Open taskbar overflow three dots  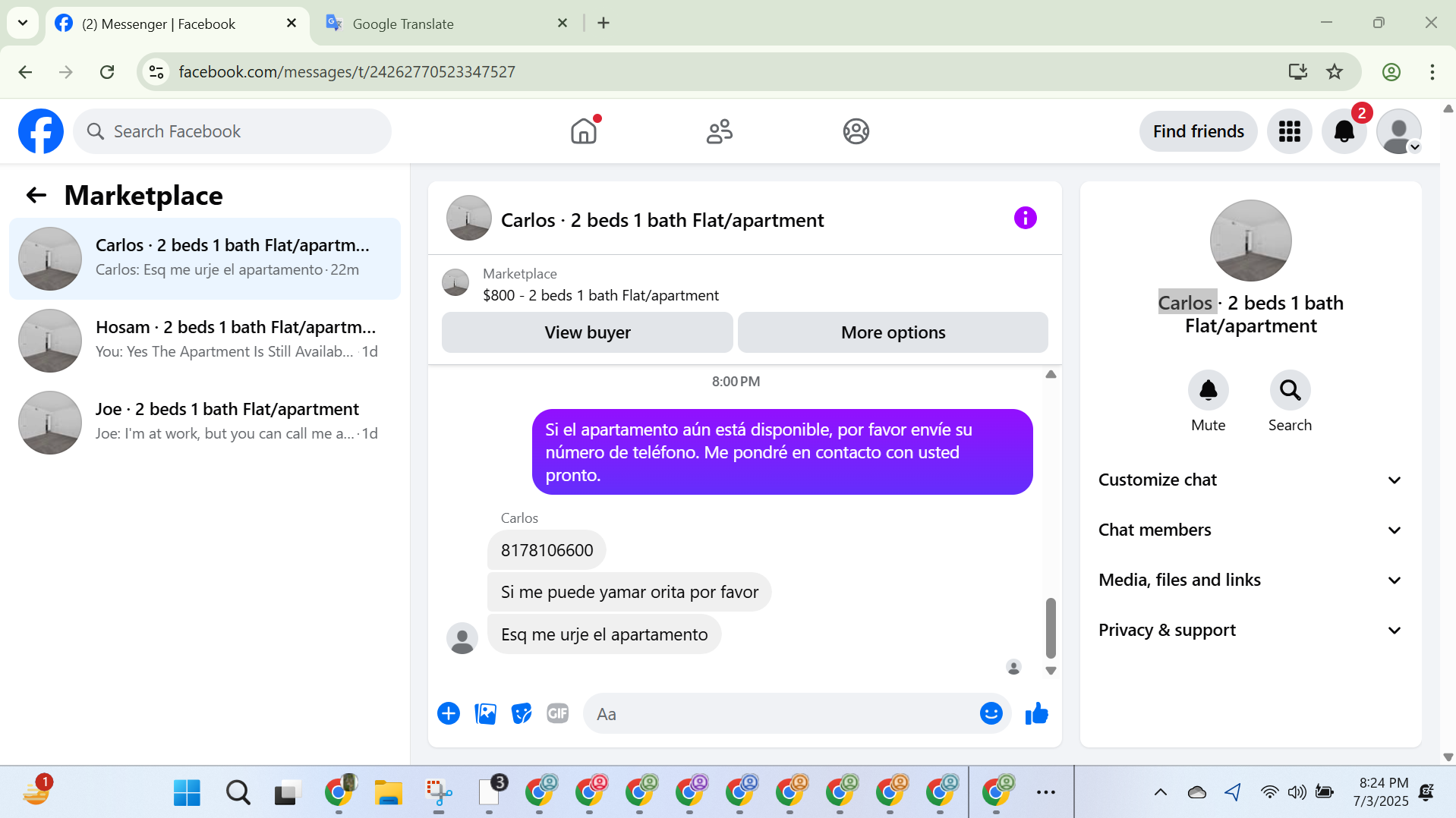pos(1045,793)
